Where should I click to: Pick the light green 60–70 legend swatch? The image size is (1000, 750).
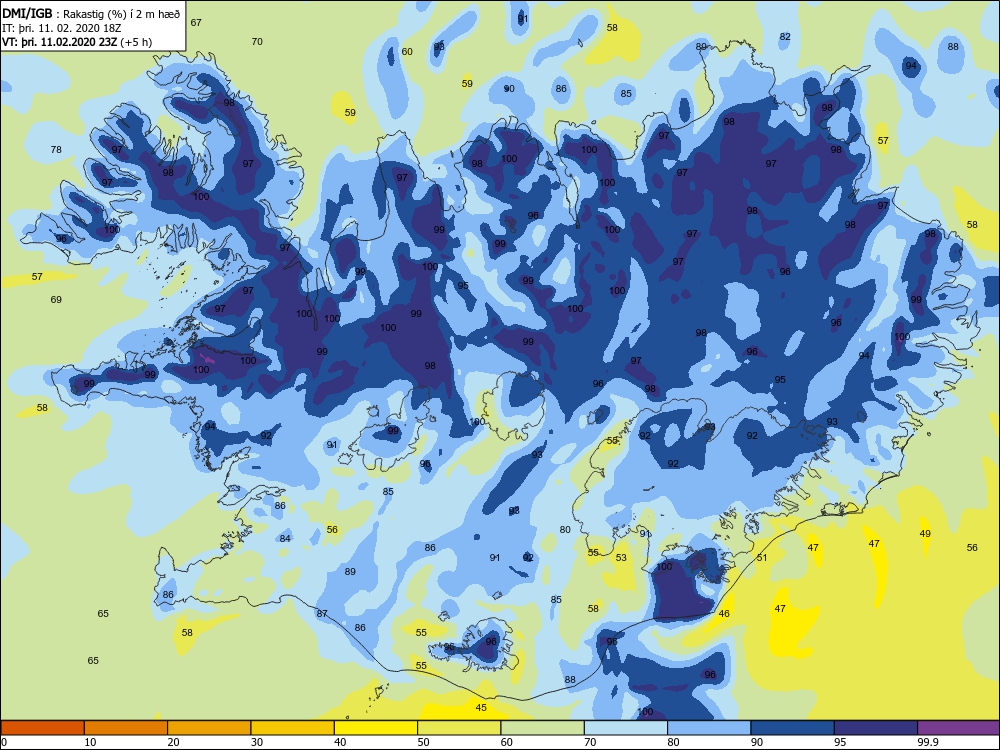[543, 728]
